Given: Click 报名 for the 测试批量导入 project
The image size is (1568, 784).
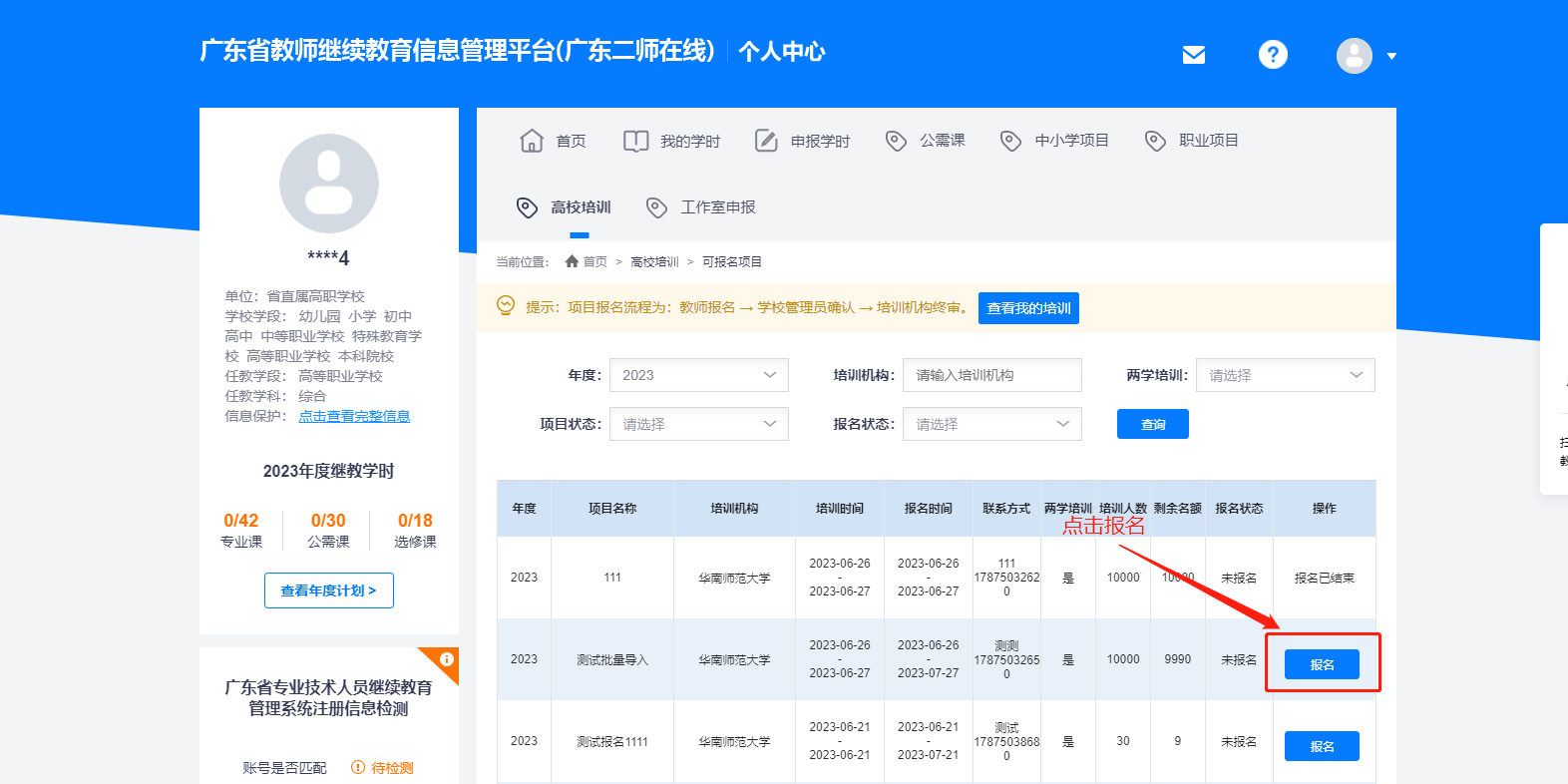Looking at the screenshot, I should pyautogui.click(x=1322, y=664).
